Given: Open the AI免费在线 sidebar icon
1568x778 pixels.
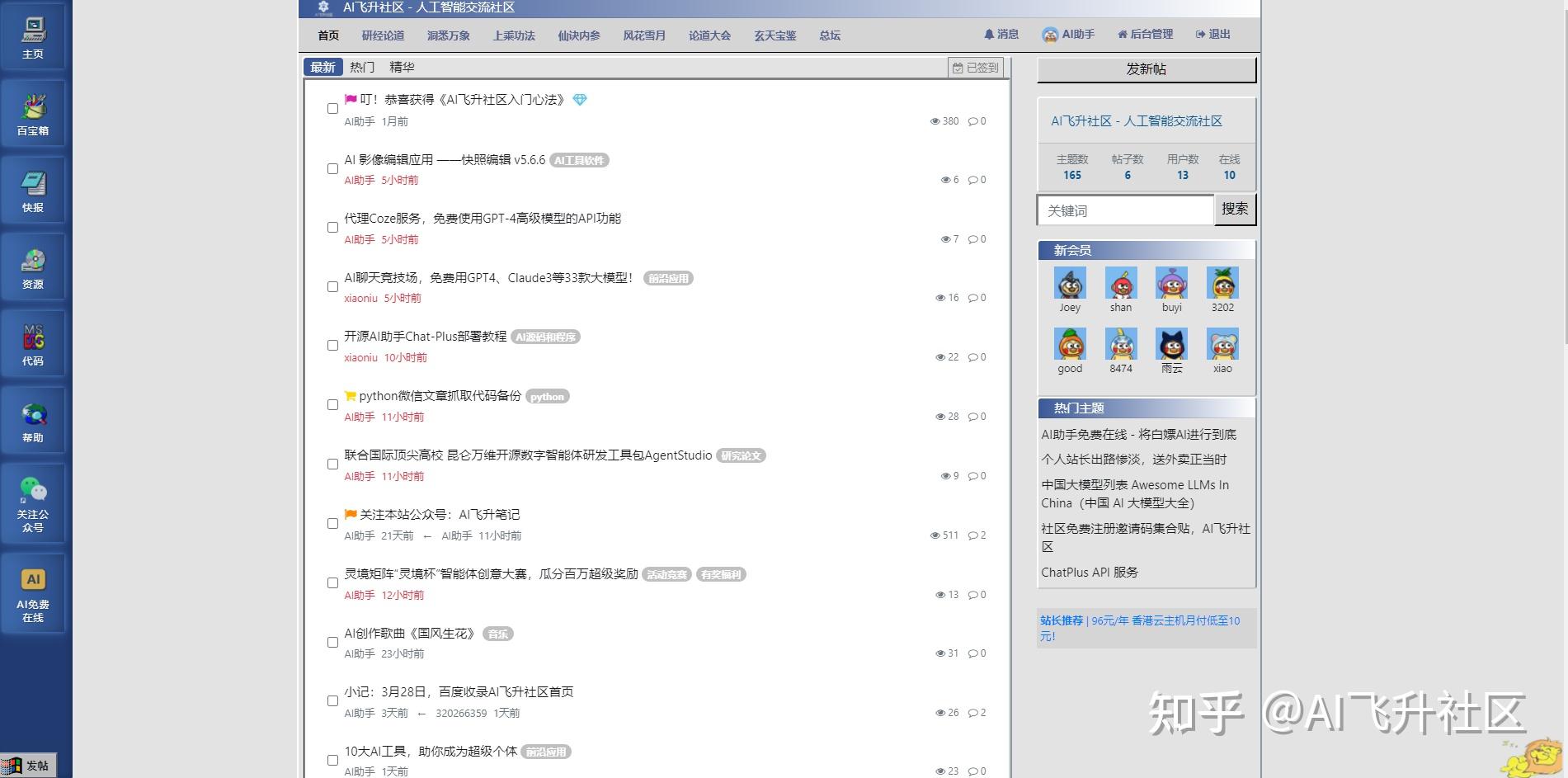Looking at the screenshot, I should 33,586.
